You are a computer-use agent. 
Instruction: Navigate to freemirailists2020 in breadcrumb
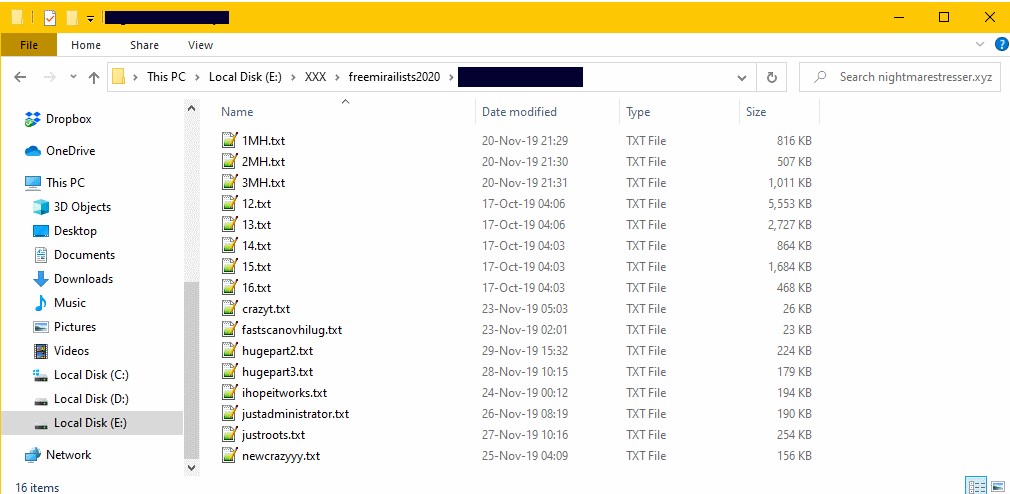pos(394,77)
